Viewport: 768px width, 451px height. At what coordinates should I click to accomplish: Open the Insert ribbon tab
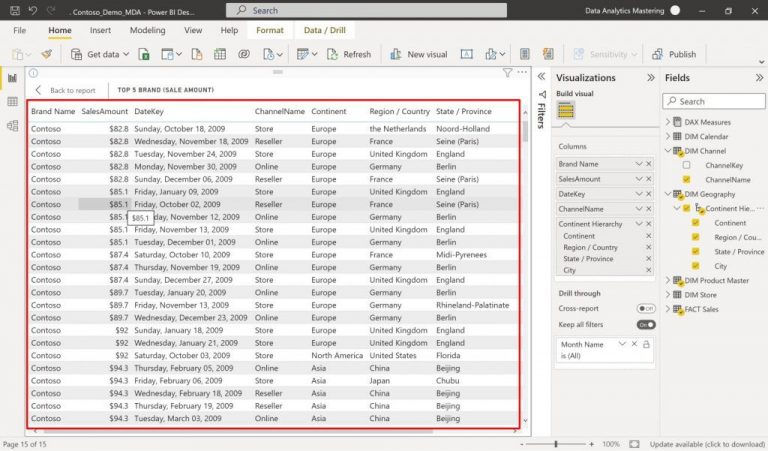100,30
